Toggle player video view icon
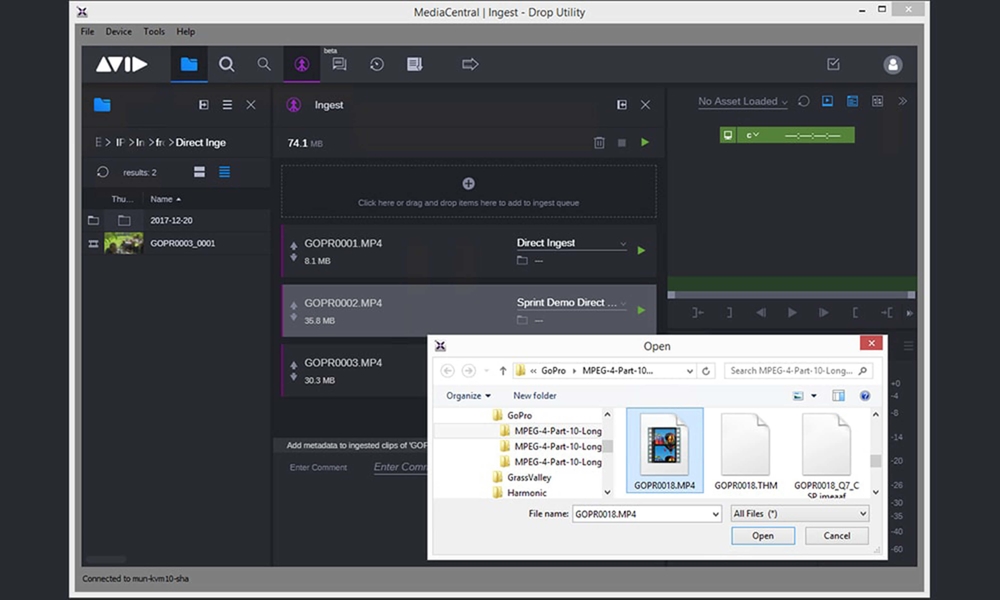The image size is (1000, 600). click(827, 101)
